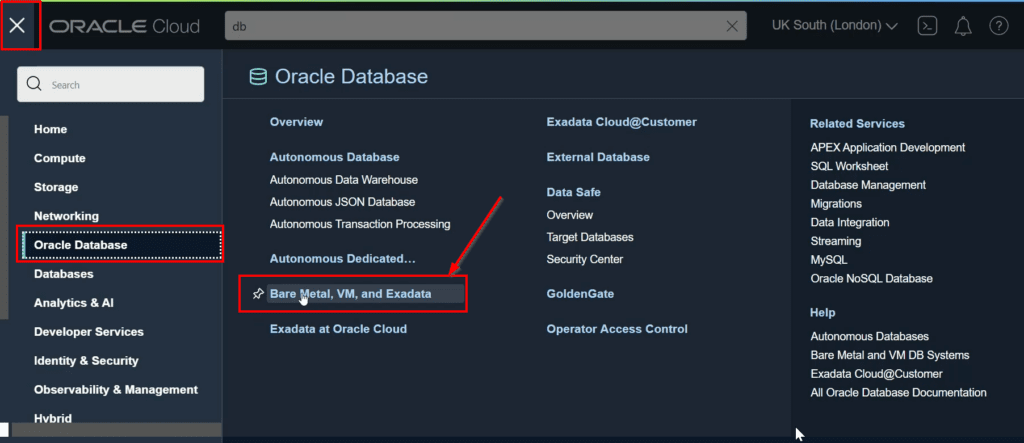Open Streaming related service
This screenshot has width=1024, height=443.
coord(835,240)
